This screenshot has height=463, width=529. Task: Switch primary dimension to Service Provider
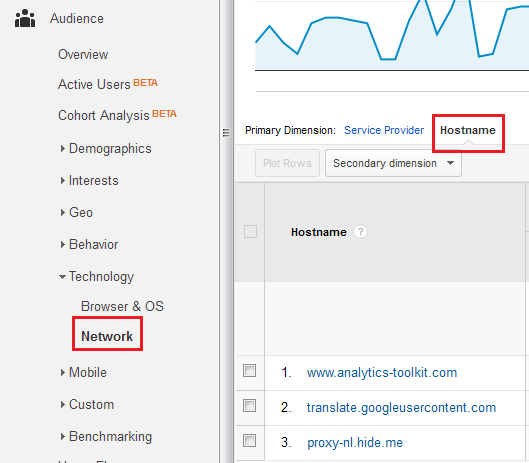tap(384, 130)
